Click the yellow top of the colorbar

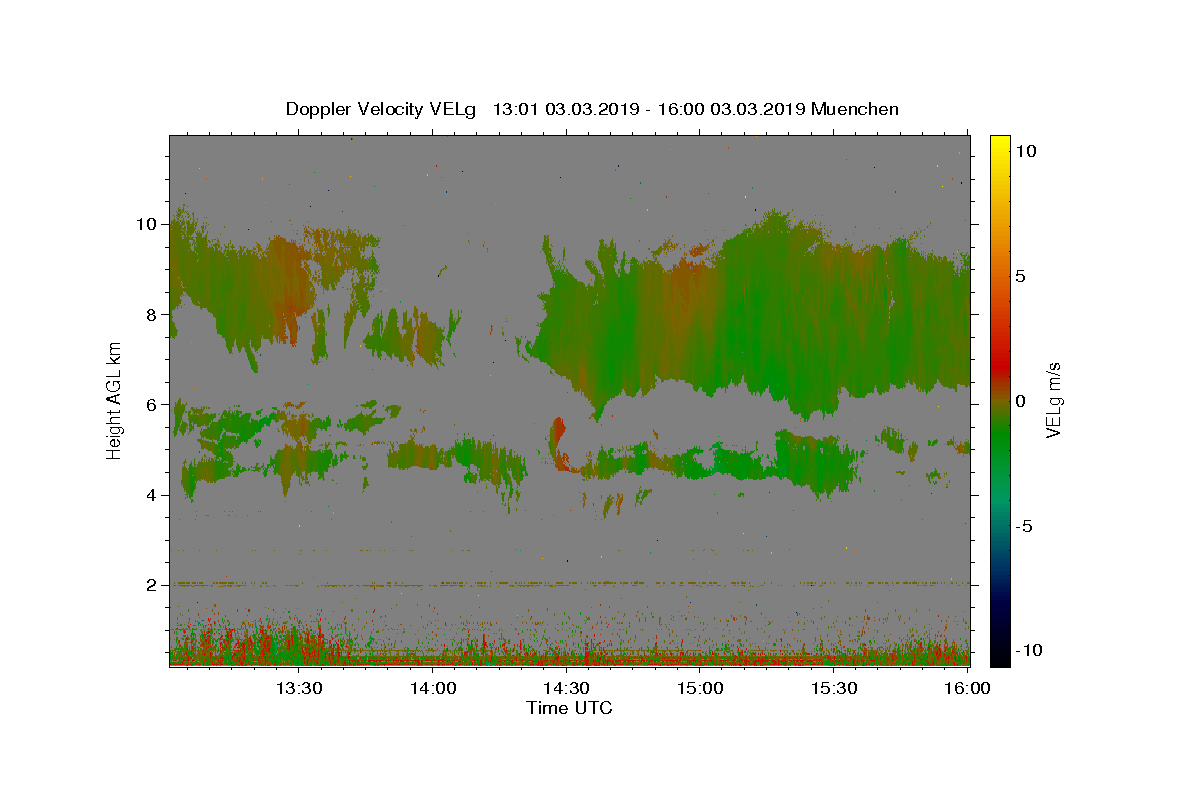(x=999, y=142)
